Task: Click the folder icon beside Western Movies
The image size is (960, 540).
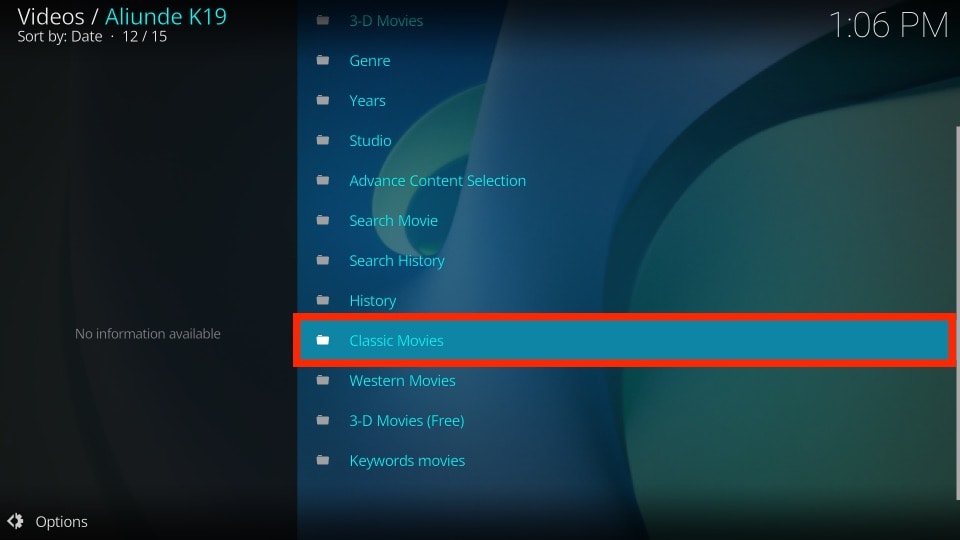Action: tap(323, 380)
